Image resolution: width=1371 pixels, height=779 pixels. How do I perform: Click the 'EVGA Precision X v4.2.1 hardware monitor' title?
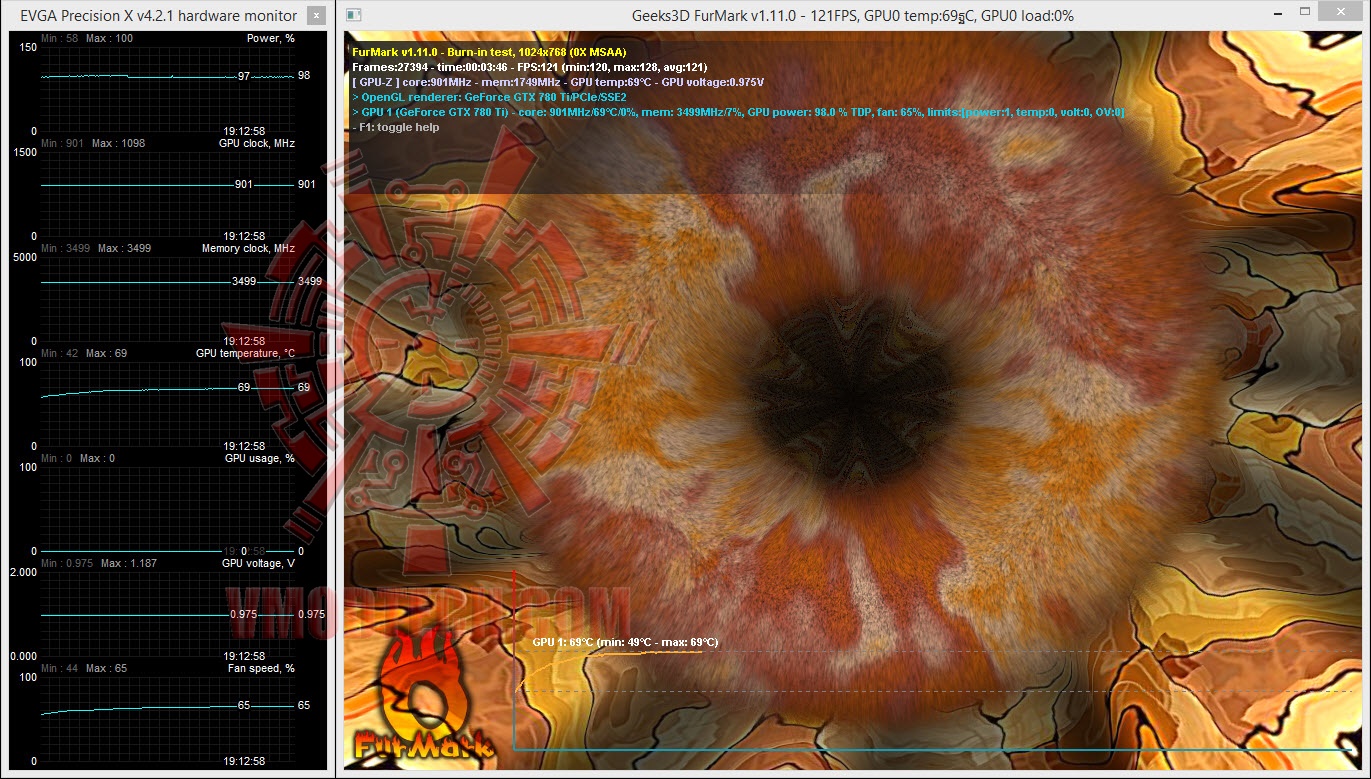159,16
